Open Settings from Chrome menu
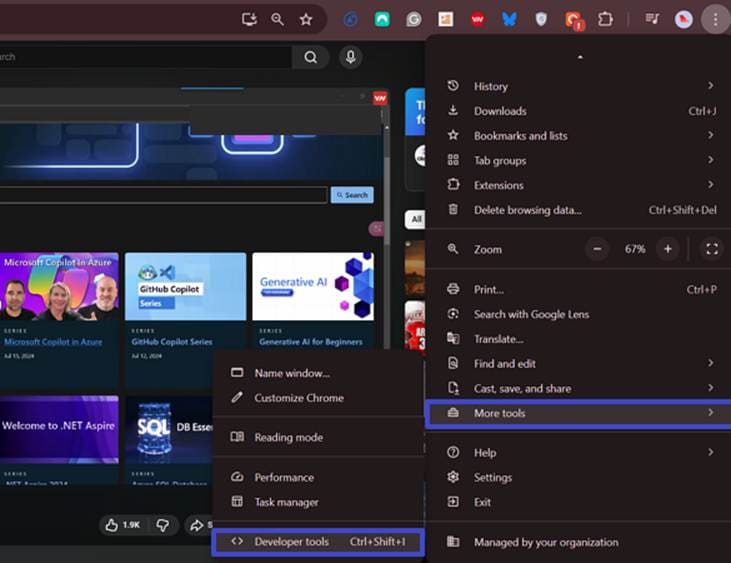This screenshot has width=731, height=563. pos(578,477)
